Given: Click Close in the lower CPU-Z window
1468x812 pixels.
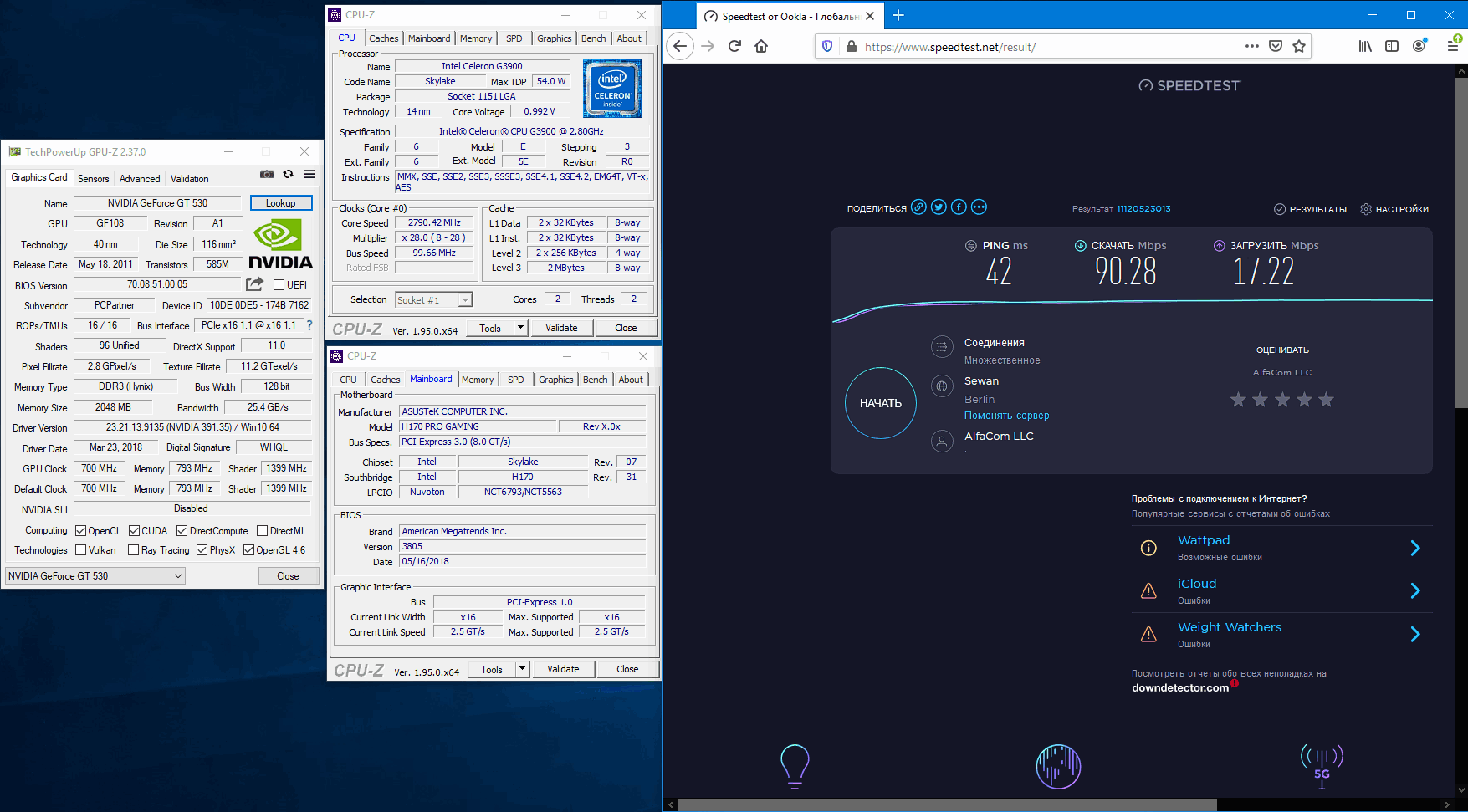Looking at the screenshot, I should [627, 669].
